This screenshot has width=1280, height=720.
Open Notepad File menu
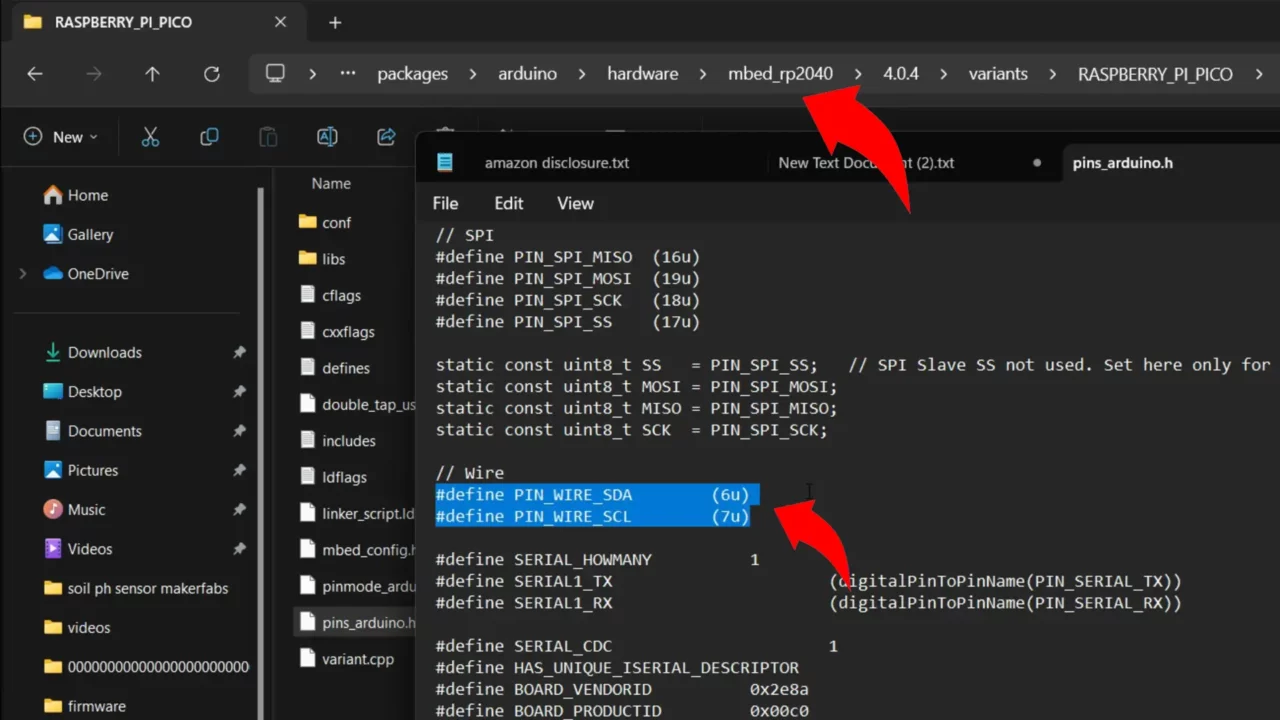point(445,203)
